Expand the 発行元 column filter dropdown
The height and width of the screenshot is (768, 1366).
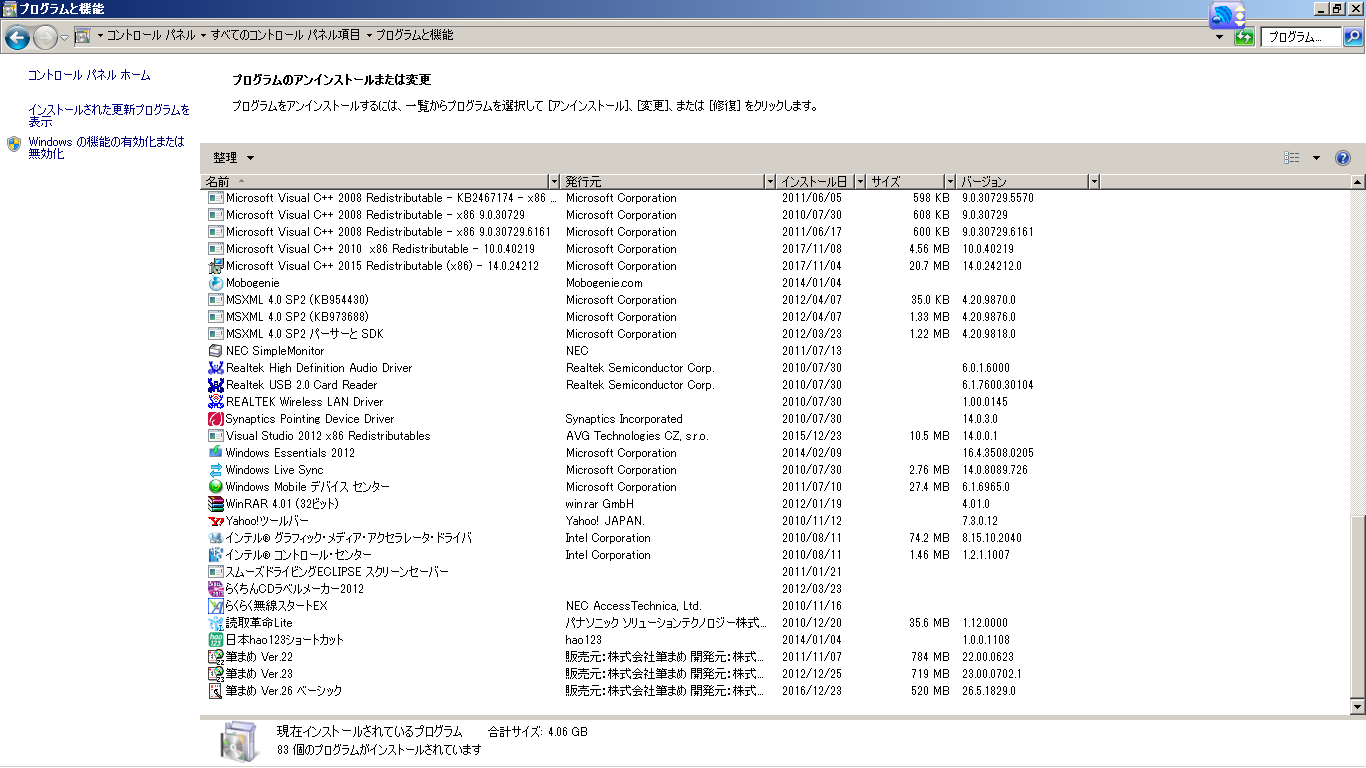pos(769,182)
